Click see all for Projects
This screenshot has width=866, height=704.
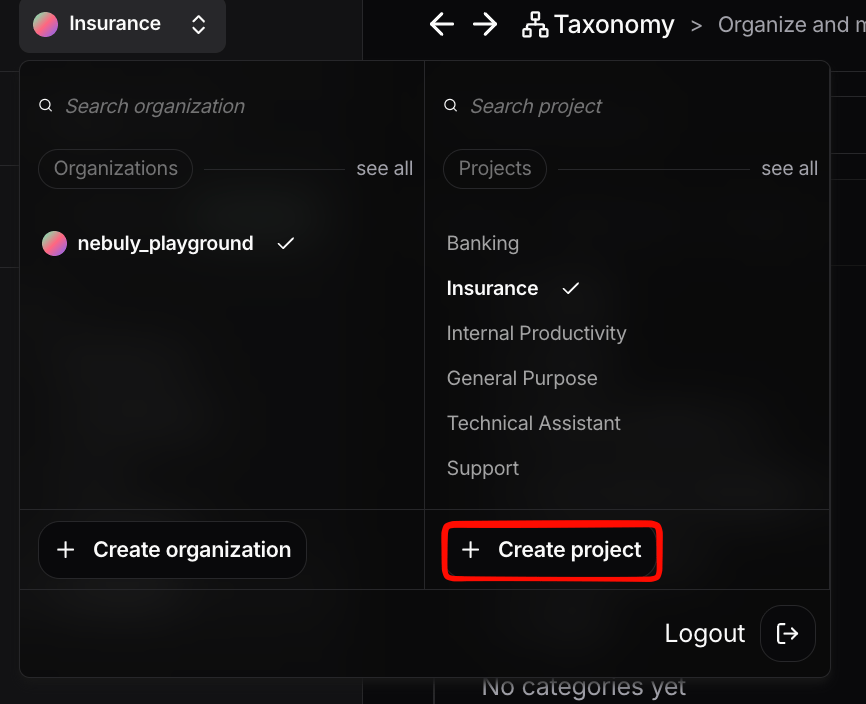[789, 168]
